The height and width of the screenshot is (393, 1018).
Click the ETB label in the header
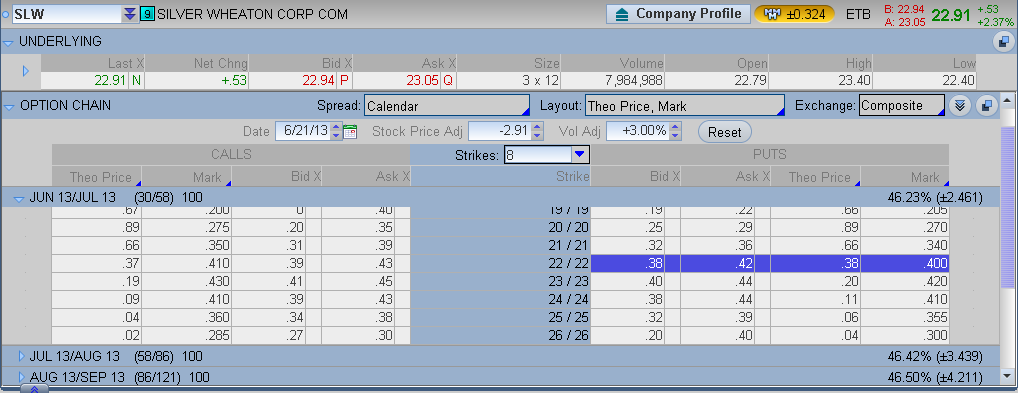coord(858,14)
